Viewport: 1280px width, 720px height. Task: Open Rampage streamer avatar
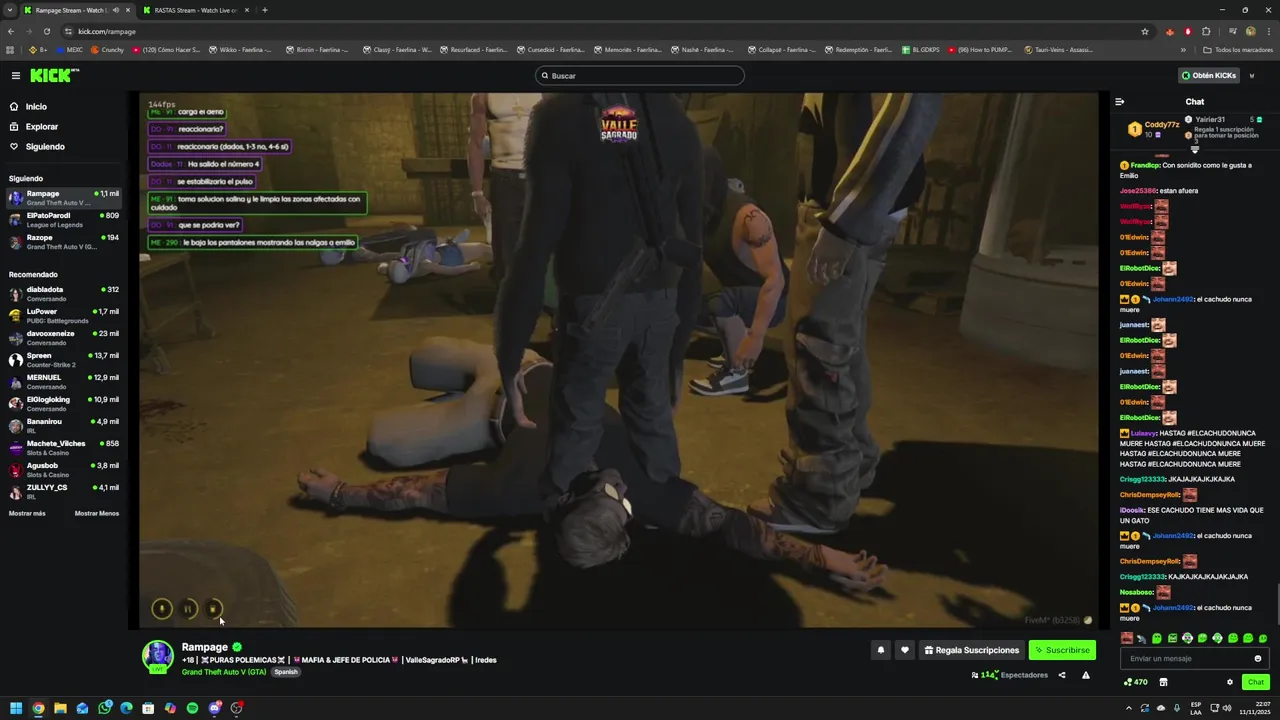click(x=157, y=656)
